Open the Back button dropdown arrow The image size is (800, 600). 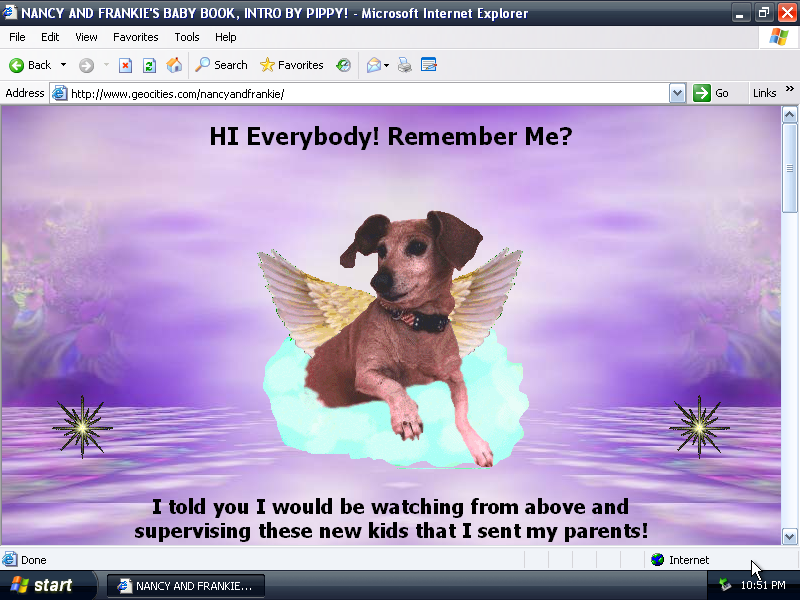63,64
